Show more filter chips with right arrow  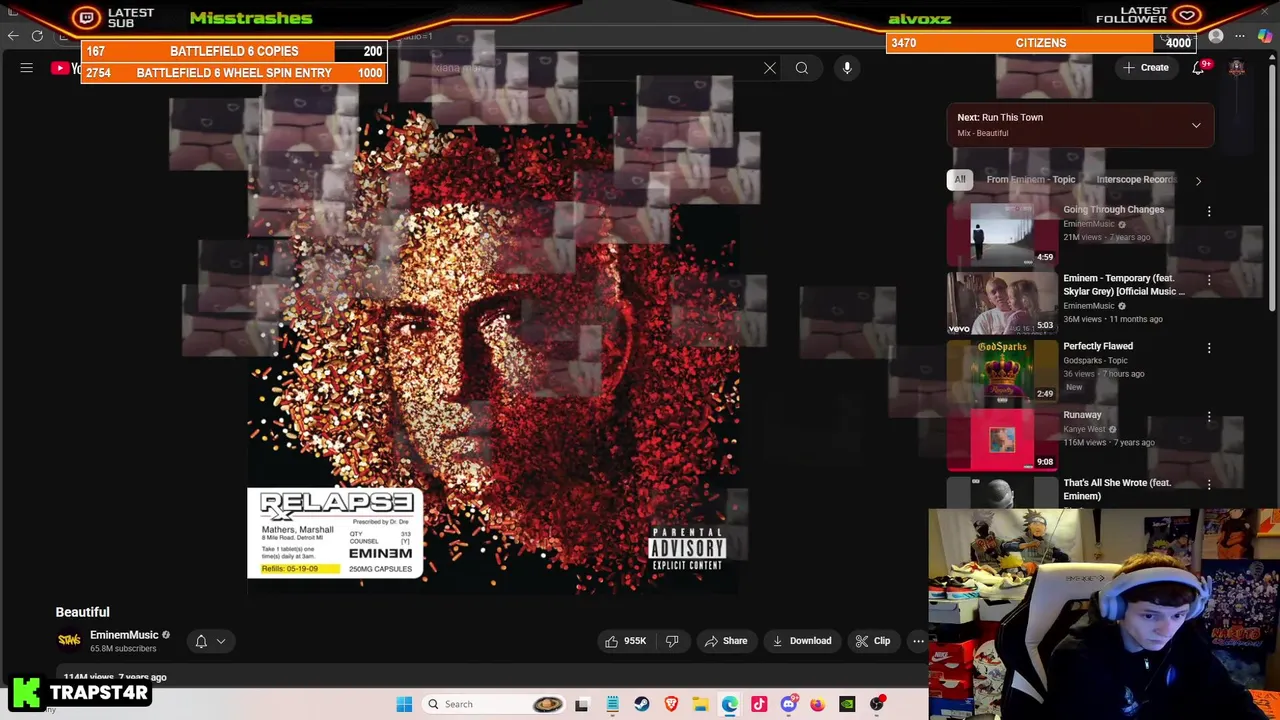coord(1198,181)
